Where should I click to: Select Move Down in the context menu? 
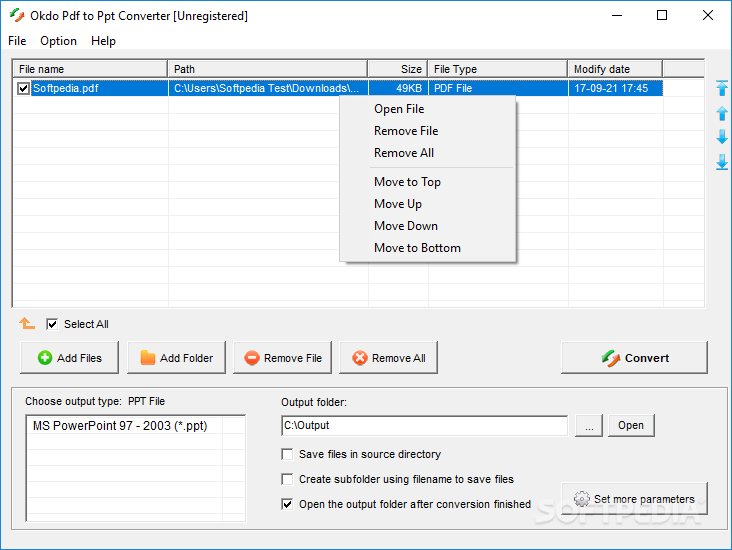pyautogui.click(x=428, y=226)
